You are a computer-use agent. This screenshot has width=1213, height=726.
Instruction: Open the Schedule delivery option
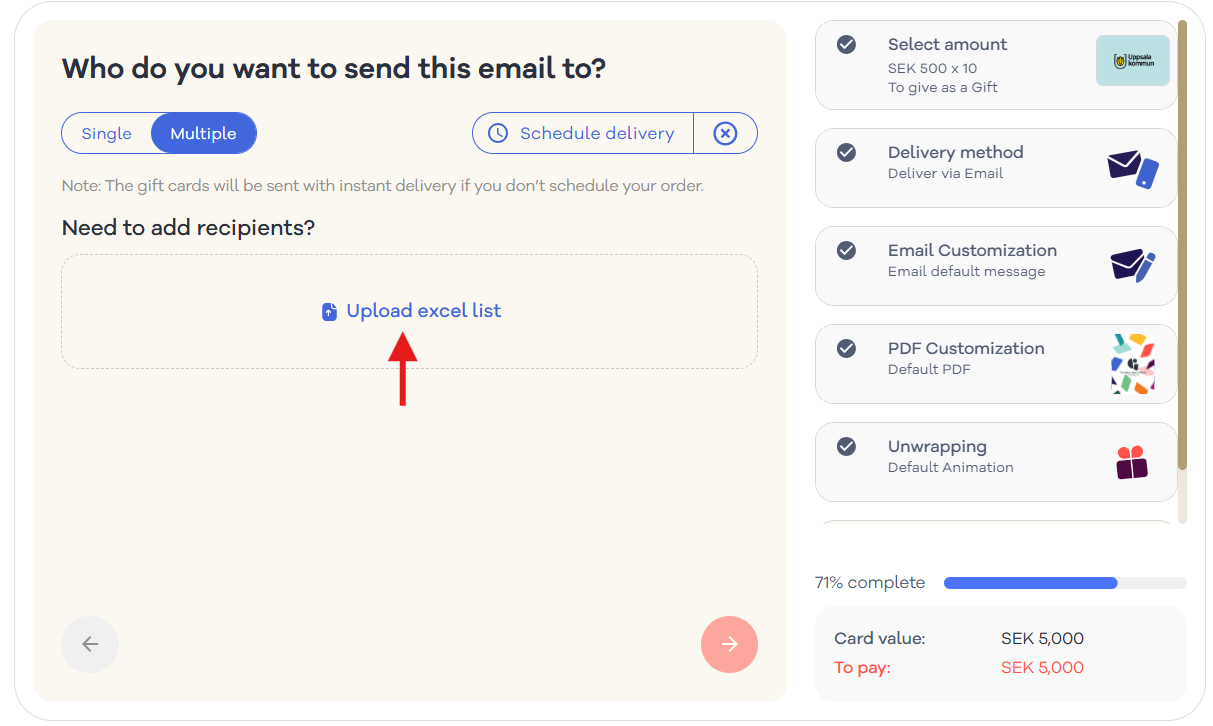tap(583, 133)
